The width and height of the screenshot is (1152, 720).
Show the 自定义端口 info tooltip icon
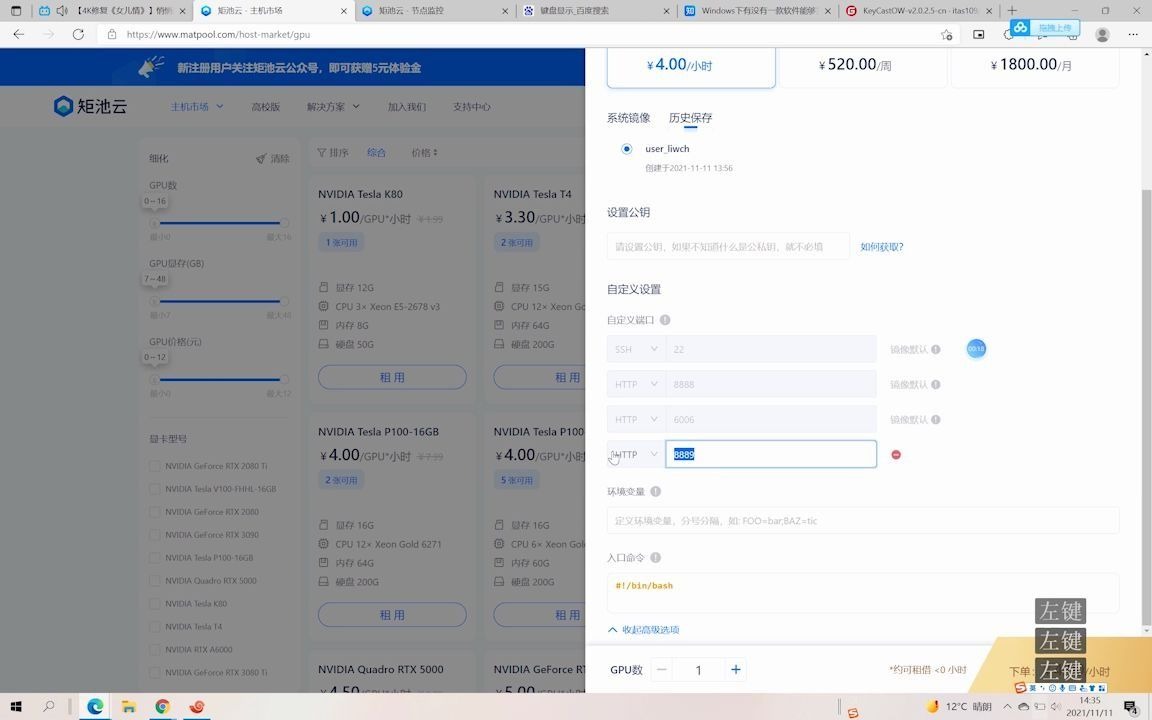665,320
